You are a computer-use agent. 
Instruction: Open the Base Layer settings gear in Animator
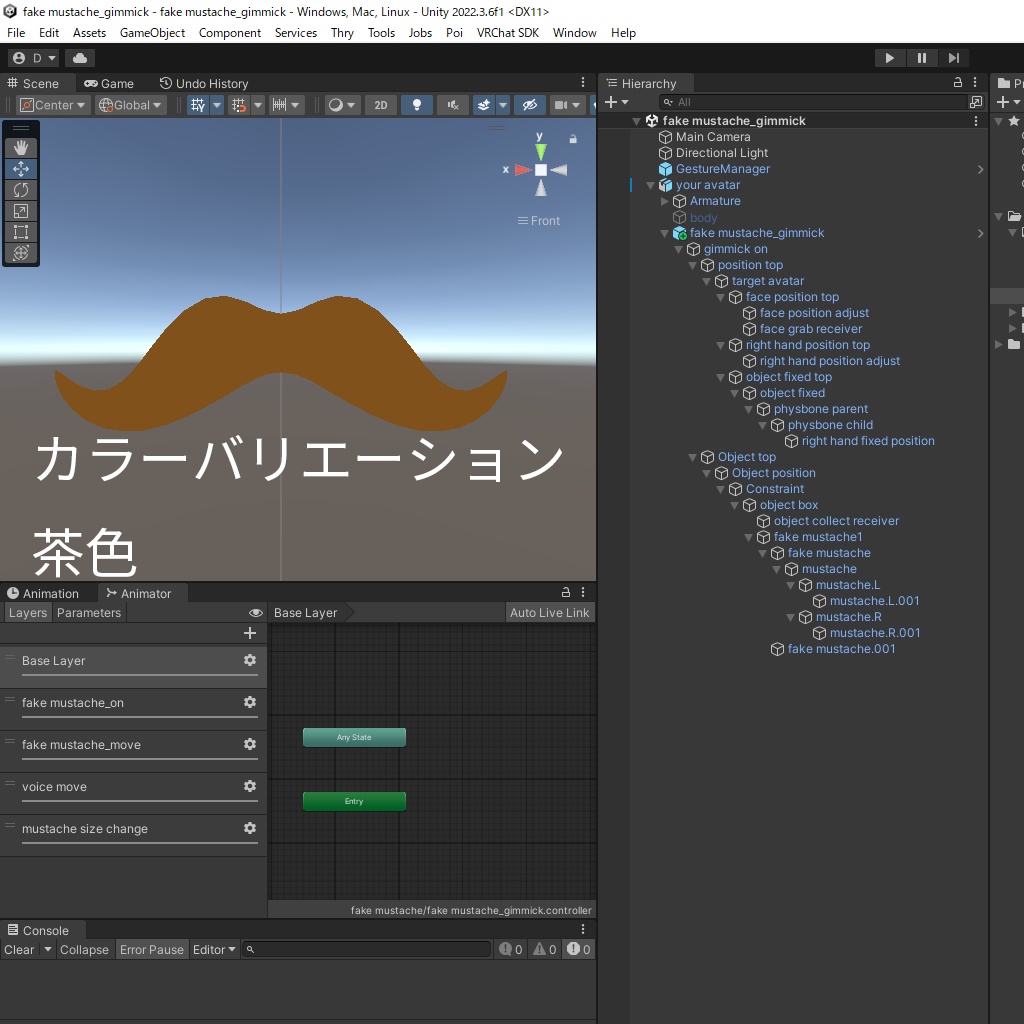[x=249, y=660]
